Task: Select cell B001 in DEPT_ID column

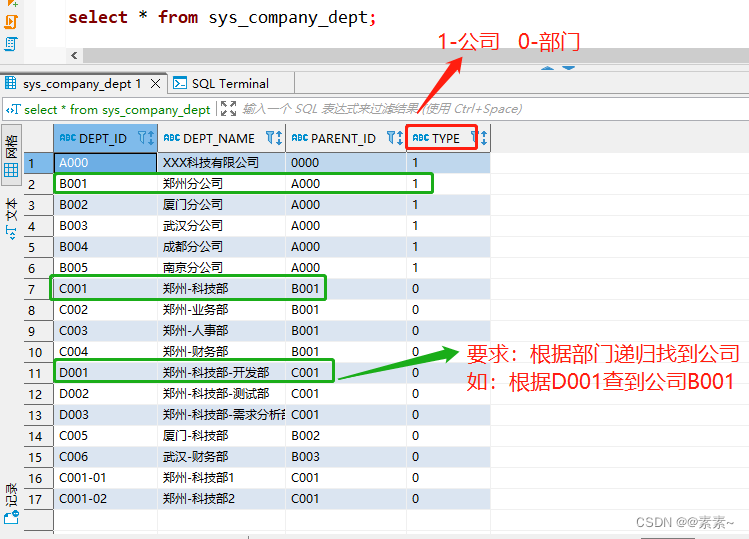Action: 105,183
